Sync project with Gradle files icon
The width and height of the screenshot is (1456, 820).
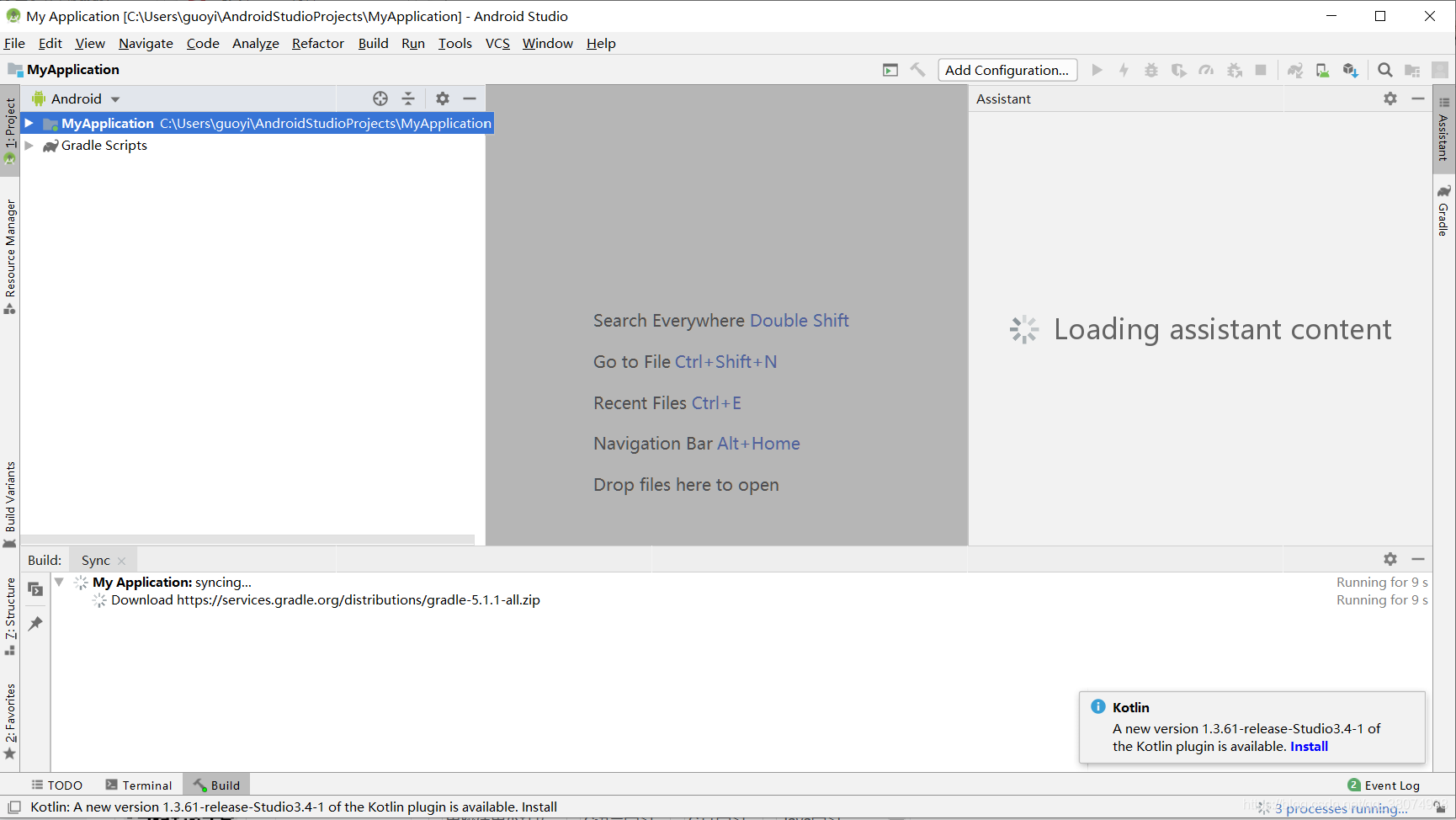1295,70
